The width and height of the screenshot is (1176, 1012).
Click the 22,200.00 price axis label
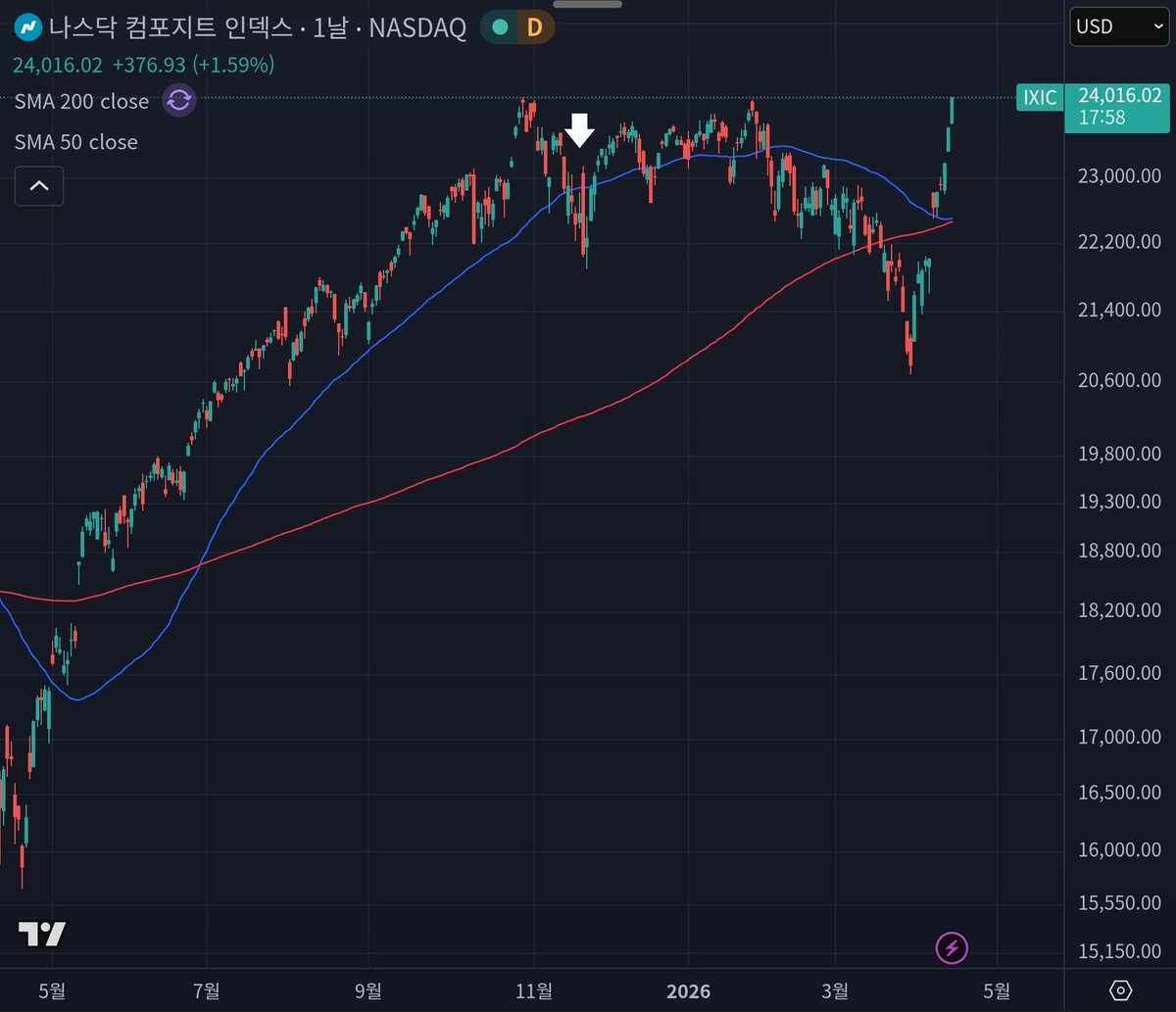tap(1120, 241)
